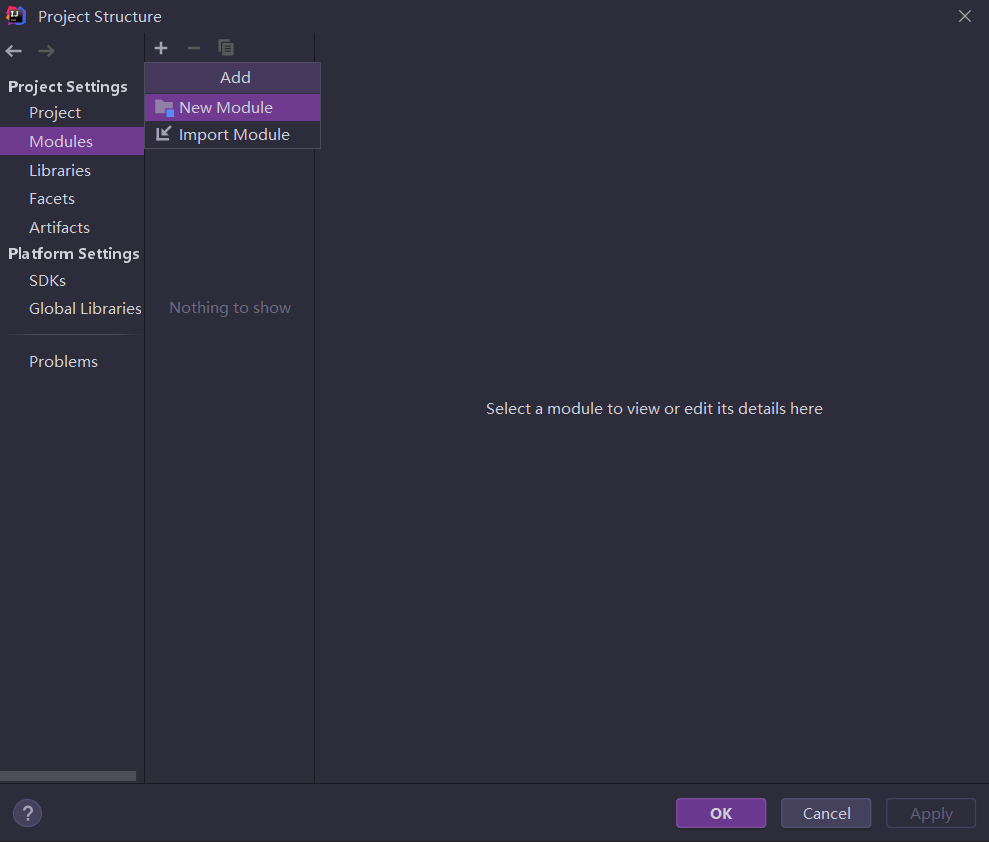
Task: Click the plus Add module icon
Action: pyautogui.click(x=161, y=48)
